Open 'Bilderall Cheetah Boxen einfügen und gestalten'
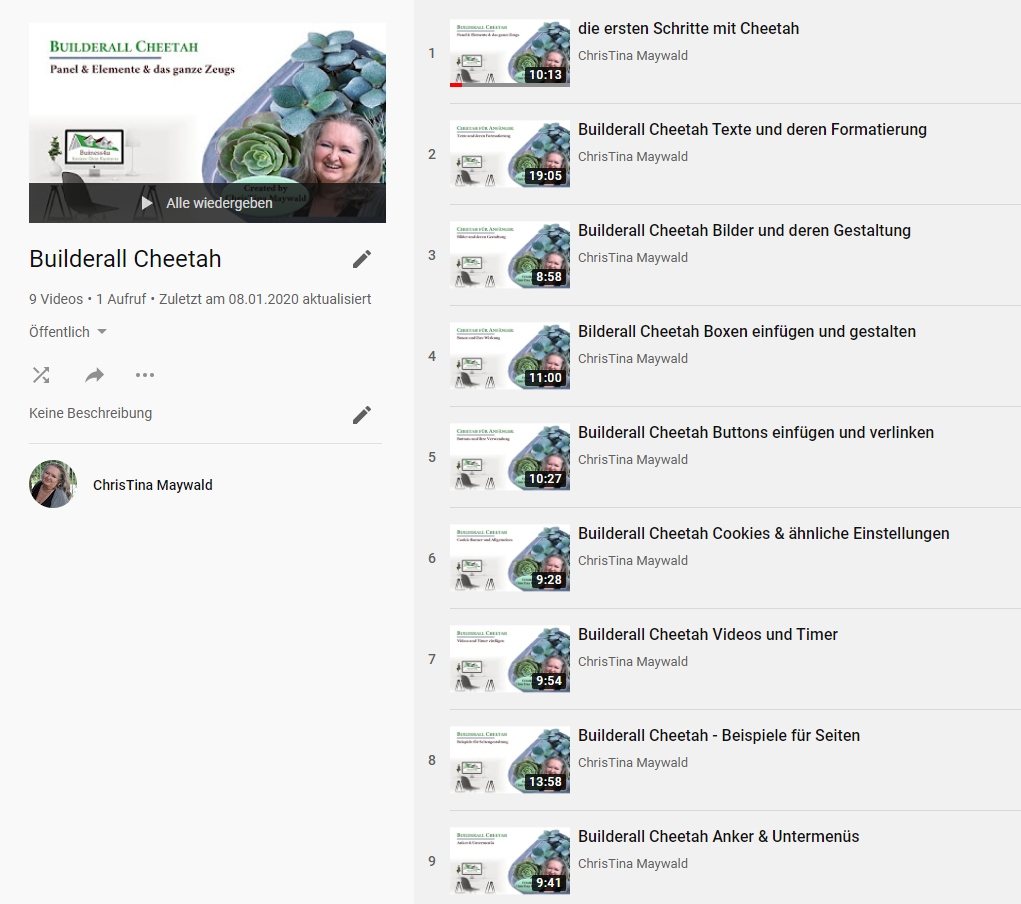Image resolution: width=1021 pixels, height=904 pixels. (x=746, y=332)
